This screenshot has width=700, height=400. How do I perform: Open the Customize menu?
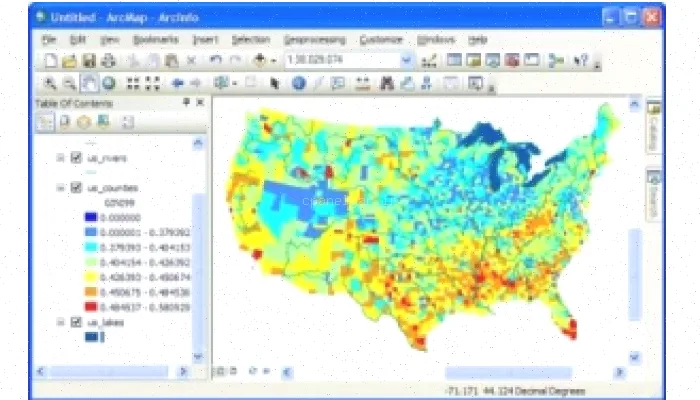381,40
